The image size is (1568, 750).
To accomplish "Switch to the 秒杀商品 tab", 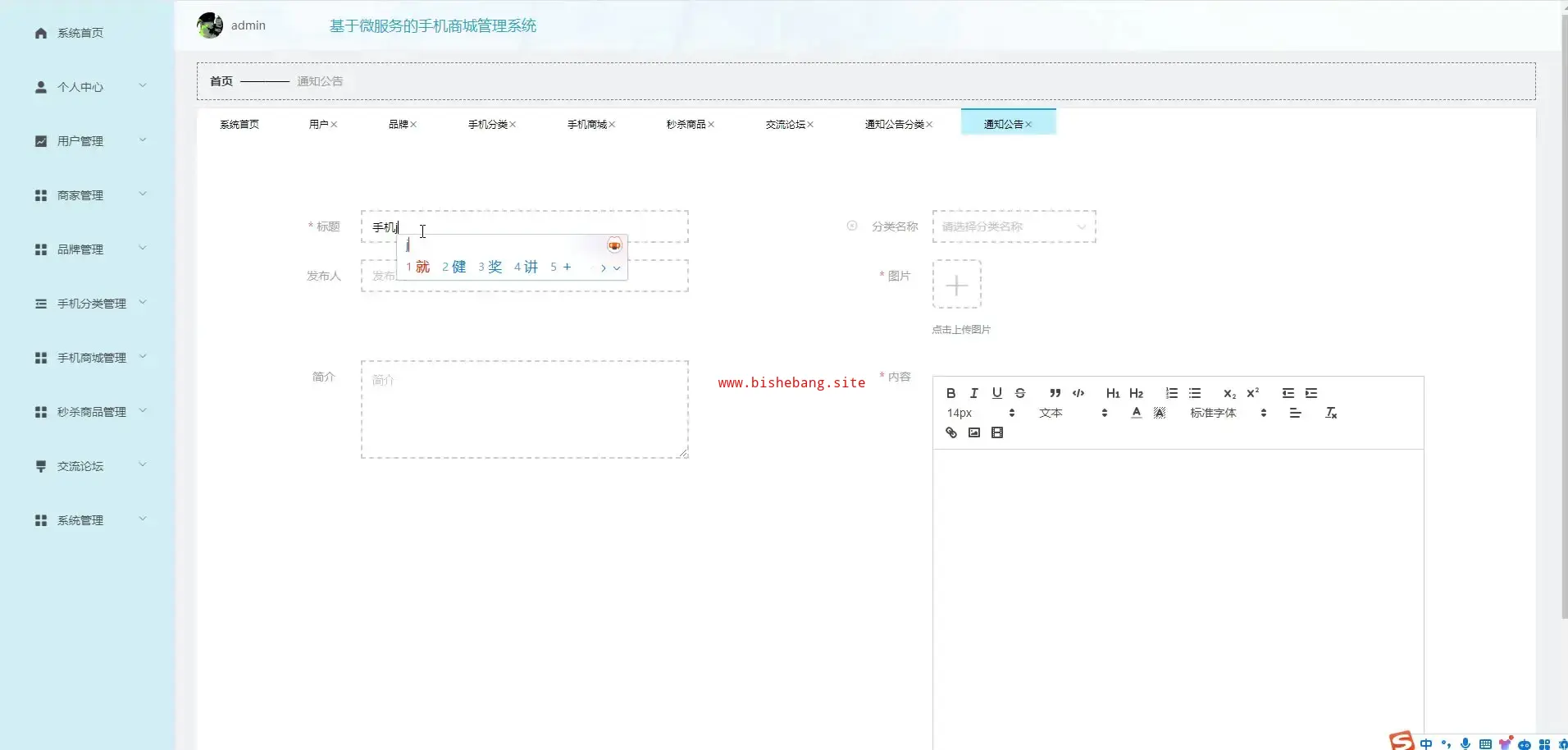I will (686, 124).
